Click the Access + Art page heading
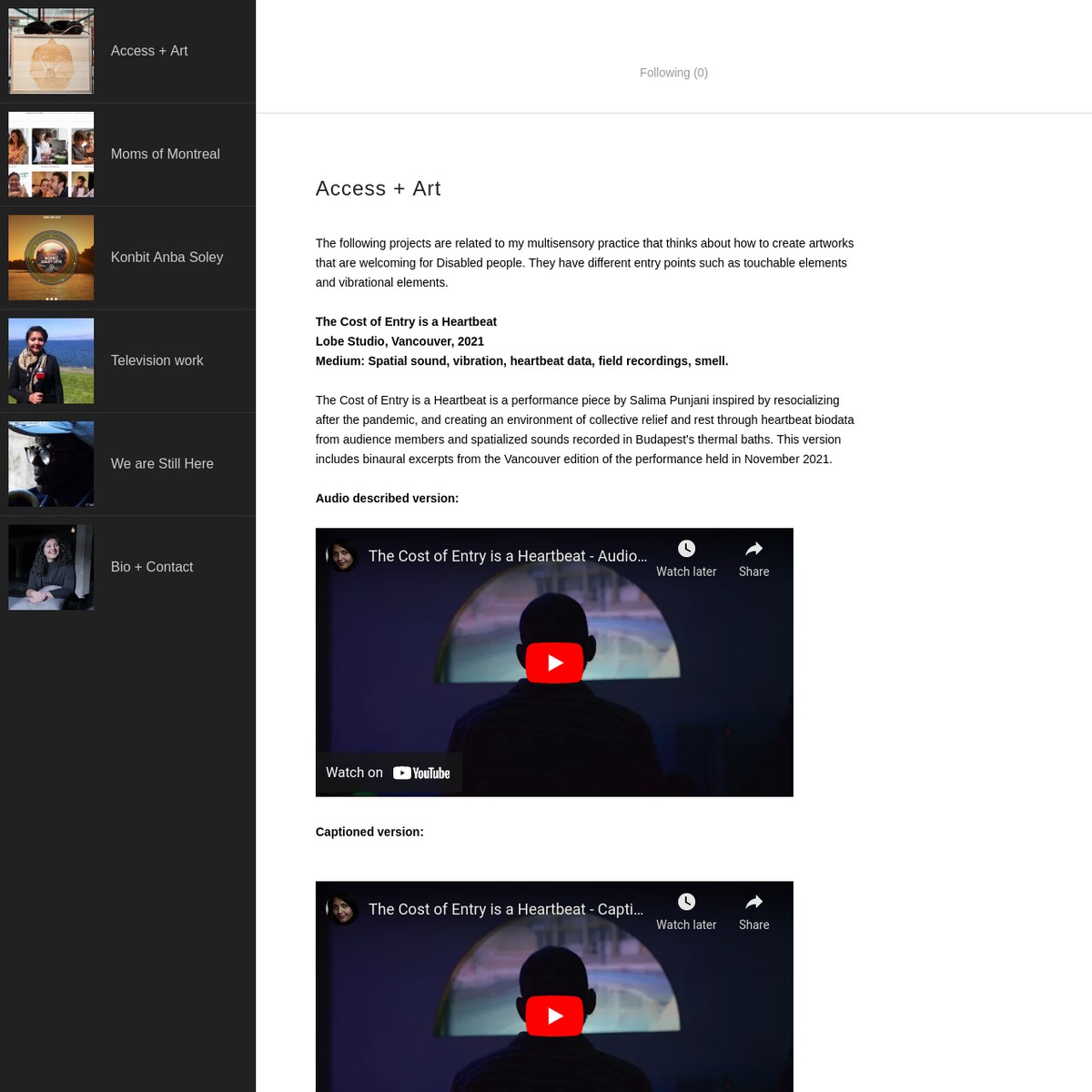Image resolution: width=1092 pixels, height=1092 pixels. pyautogui.click(x=379, y=188)
